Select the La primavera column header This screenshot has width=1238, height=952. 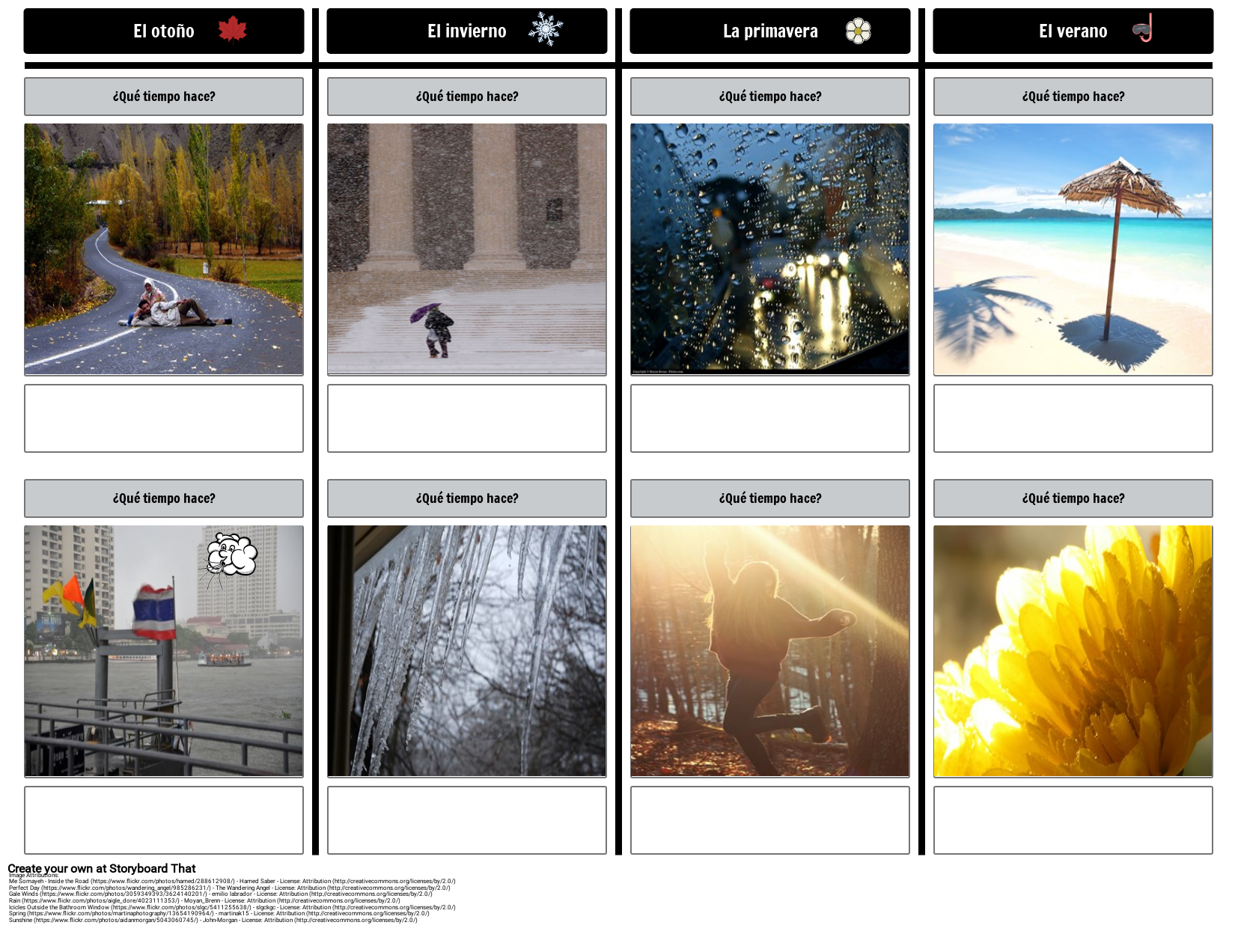click(x=770, y=31)
